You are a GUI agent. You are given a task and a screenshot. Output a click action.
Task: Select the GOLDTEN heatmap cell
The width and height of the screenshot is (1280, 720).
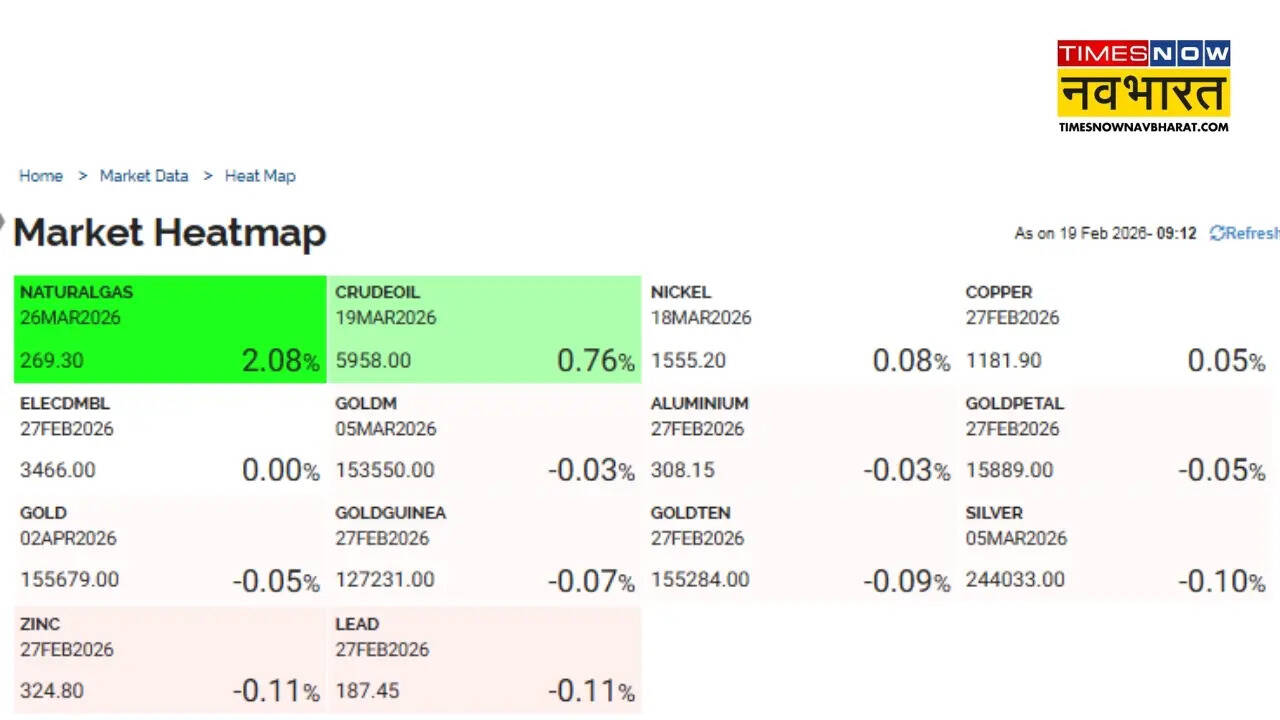tap(799, 549)
